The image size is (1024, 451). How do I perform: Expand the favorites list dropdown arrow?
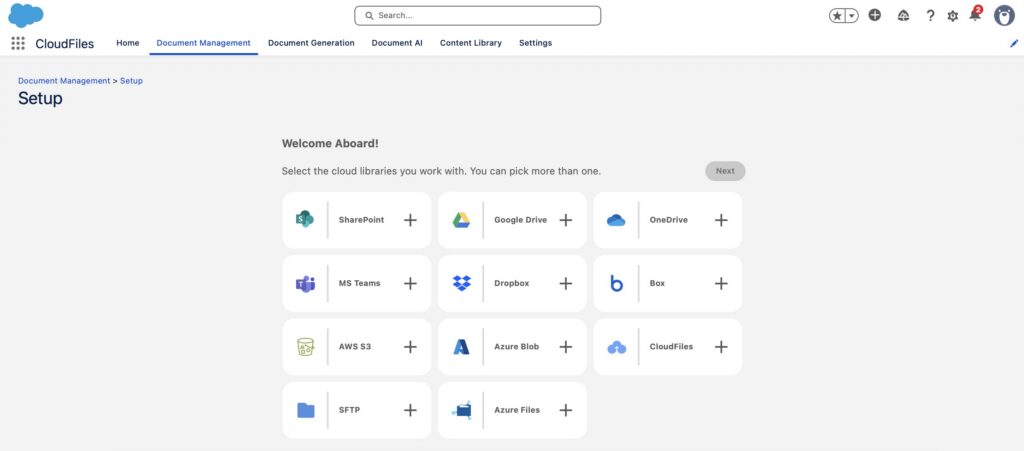(852, 16)
